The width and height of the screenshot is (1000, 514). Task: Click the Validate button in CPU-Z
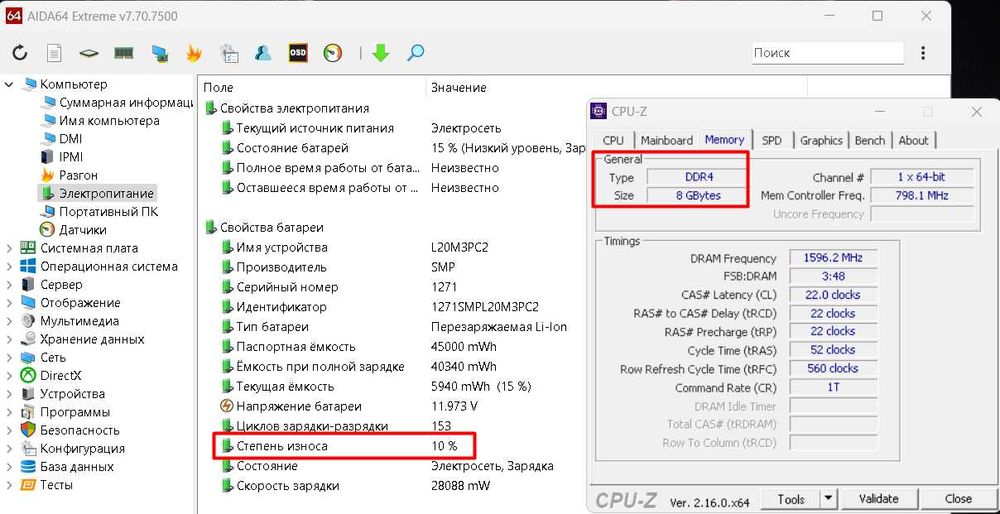[879, 499]
